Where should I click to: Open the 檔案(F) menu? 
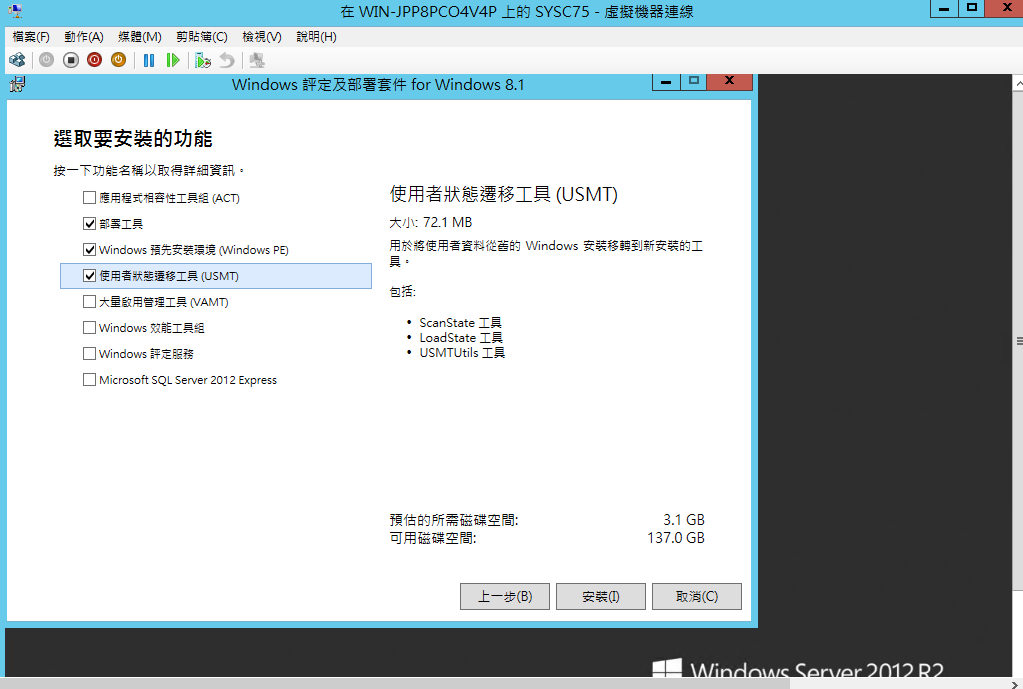(31, 37)
